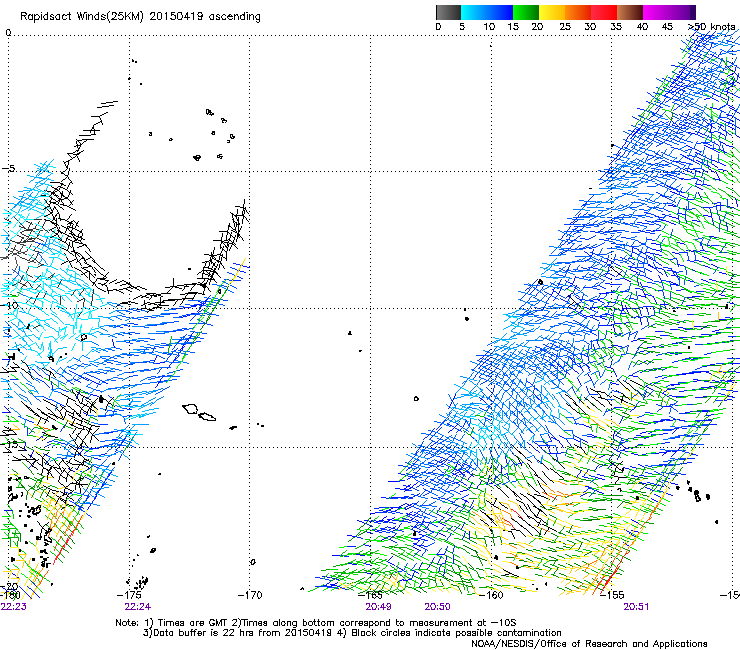
Task: Select the yellow 20–25 knots color segment
Action: pyautogui.click(x=552, y=12)
